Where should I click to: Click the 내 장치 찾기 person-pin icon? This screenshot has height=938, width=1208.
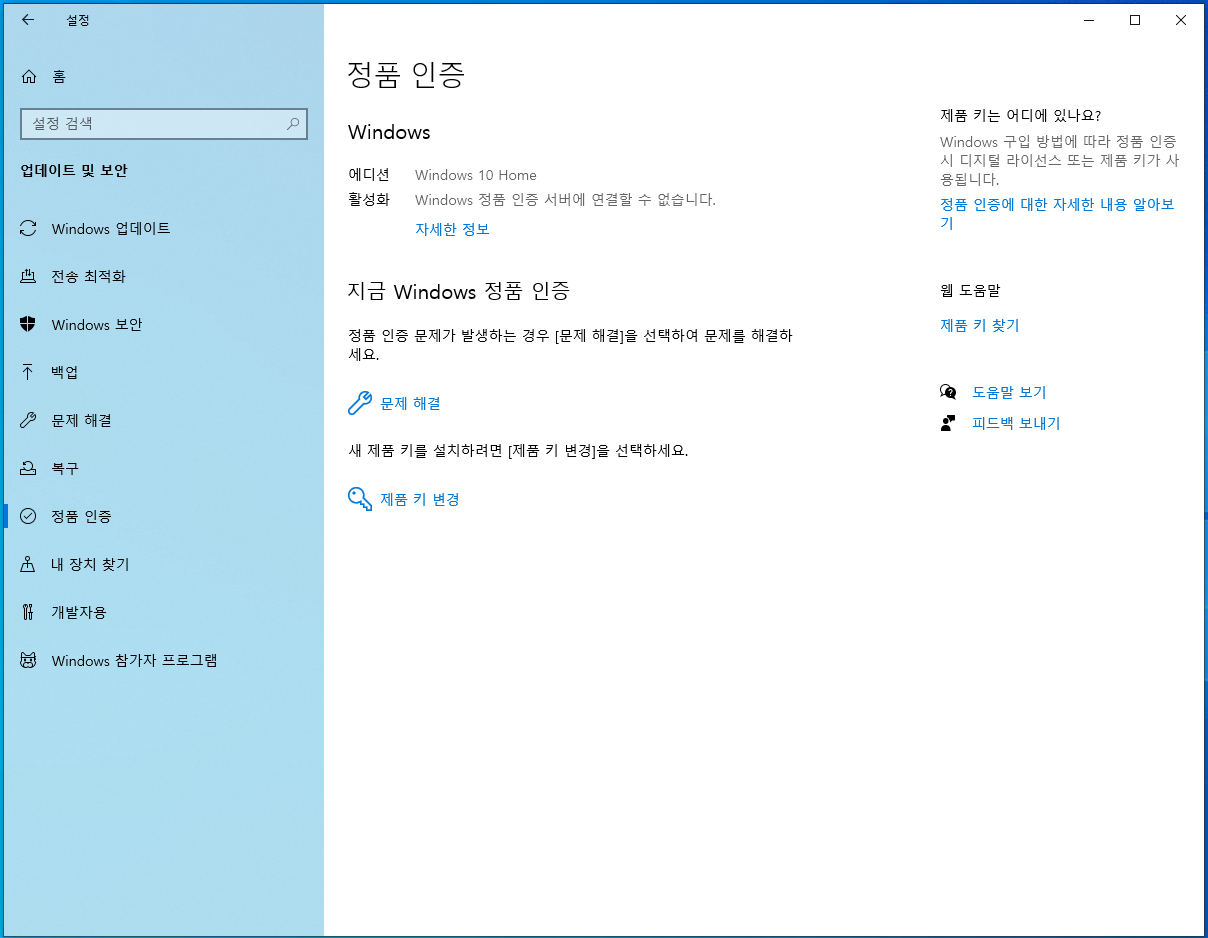pyautogui.click(x=29, y=565)
